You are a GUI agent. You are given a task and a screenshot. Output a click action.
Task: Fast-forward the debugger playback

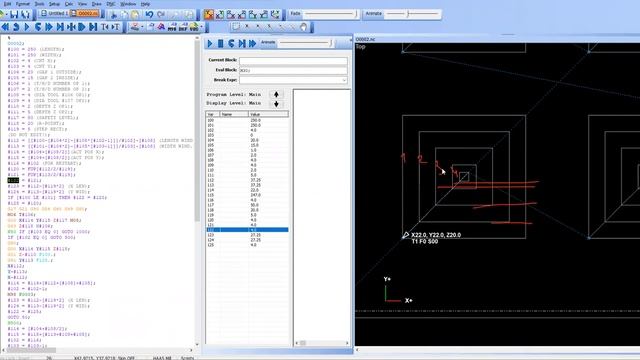coord(252,43)
